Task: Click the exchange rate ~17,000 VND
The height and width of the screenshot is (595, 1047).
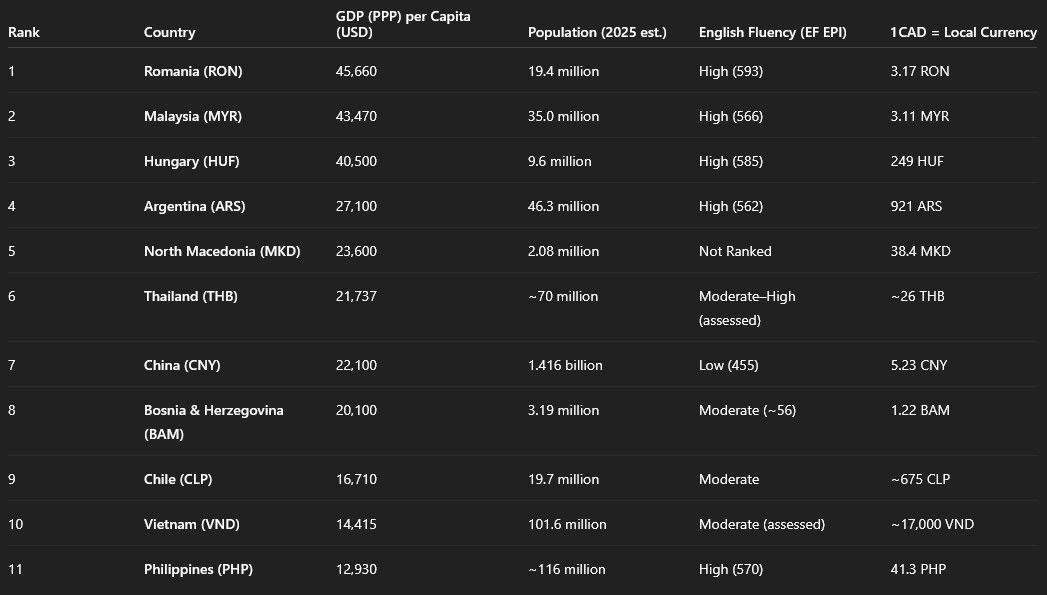Action: click(932, 524)
